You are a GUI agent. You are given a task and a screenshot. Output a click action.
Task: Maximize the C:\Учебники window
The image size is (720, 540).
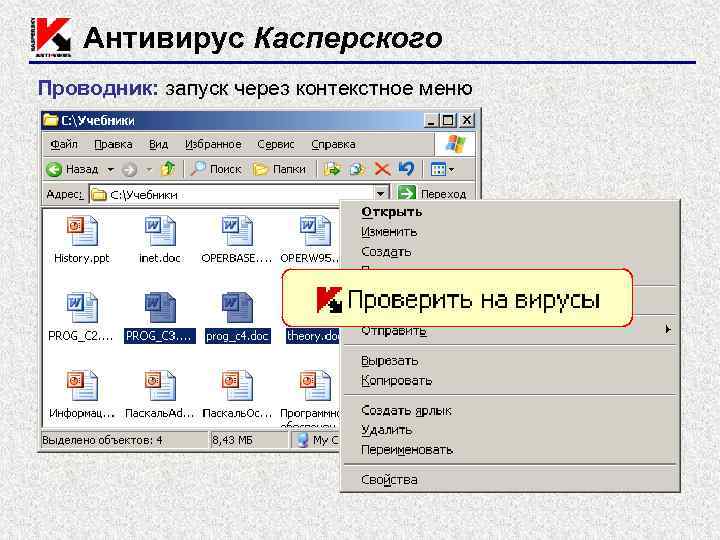pos(448,121)
